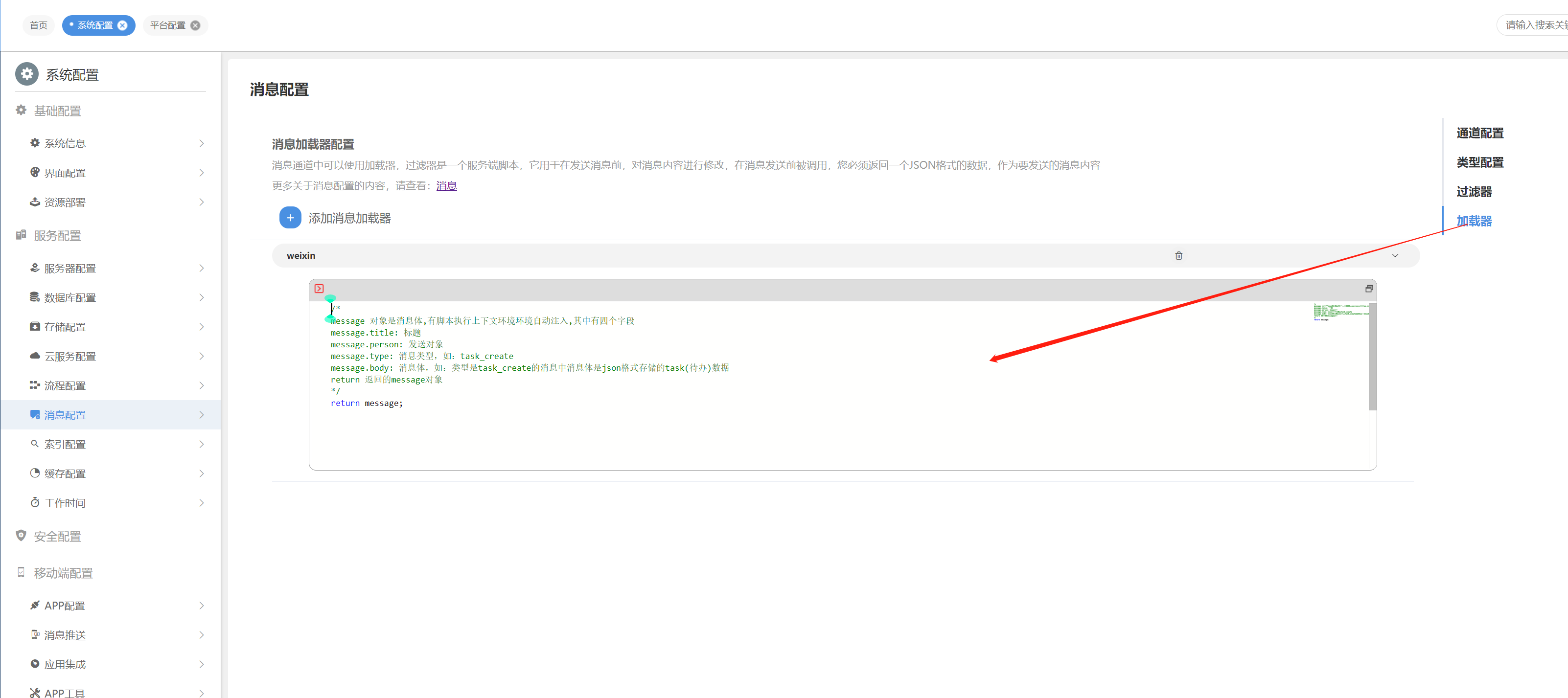Image resolution: width=1568 pixels, height=698 pixels.
Task: Maximize the code editor window icon
Action: coord(1368,289)
